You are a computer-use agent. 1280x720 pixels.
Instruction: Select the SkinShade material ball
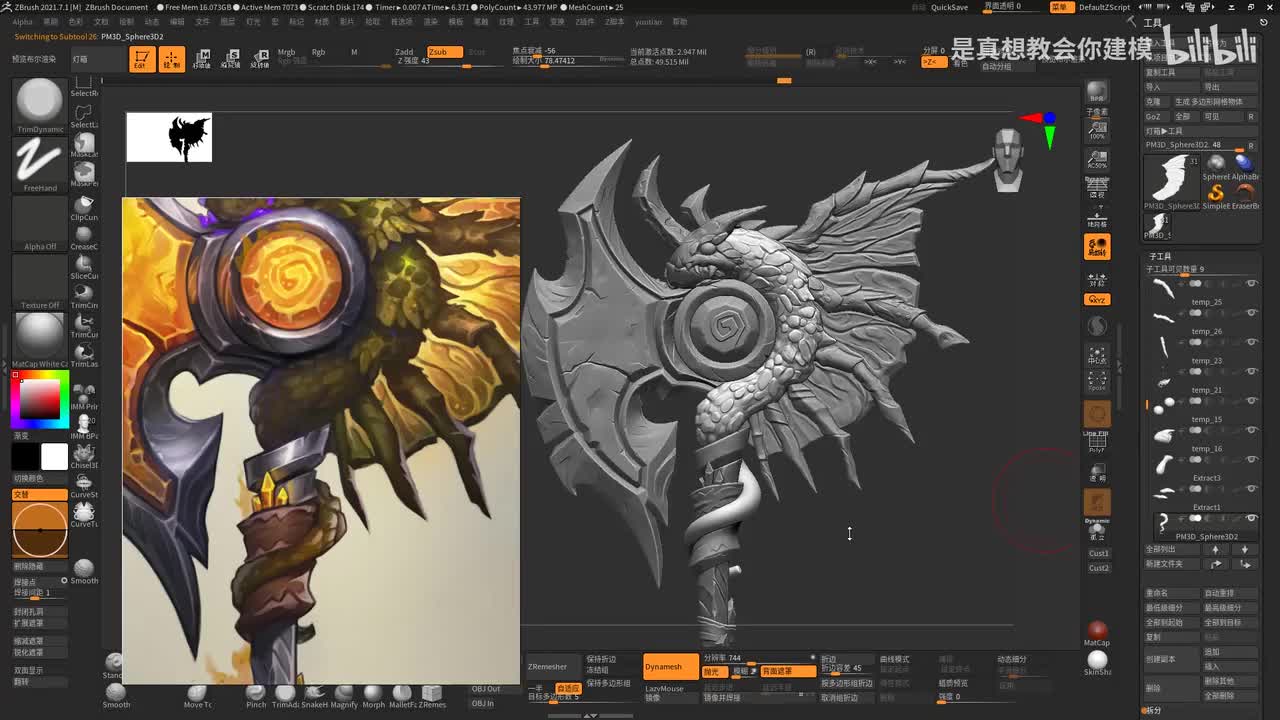click(1097, 662)
